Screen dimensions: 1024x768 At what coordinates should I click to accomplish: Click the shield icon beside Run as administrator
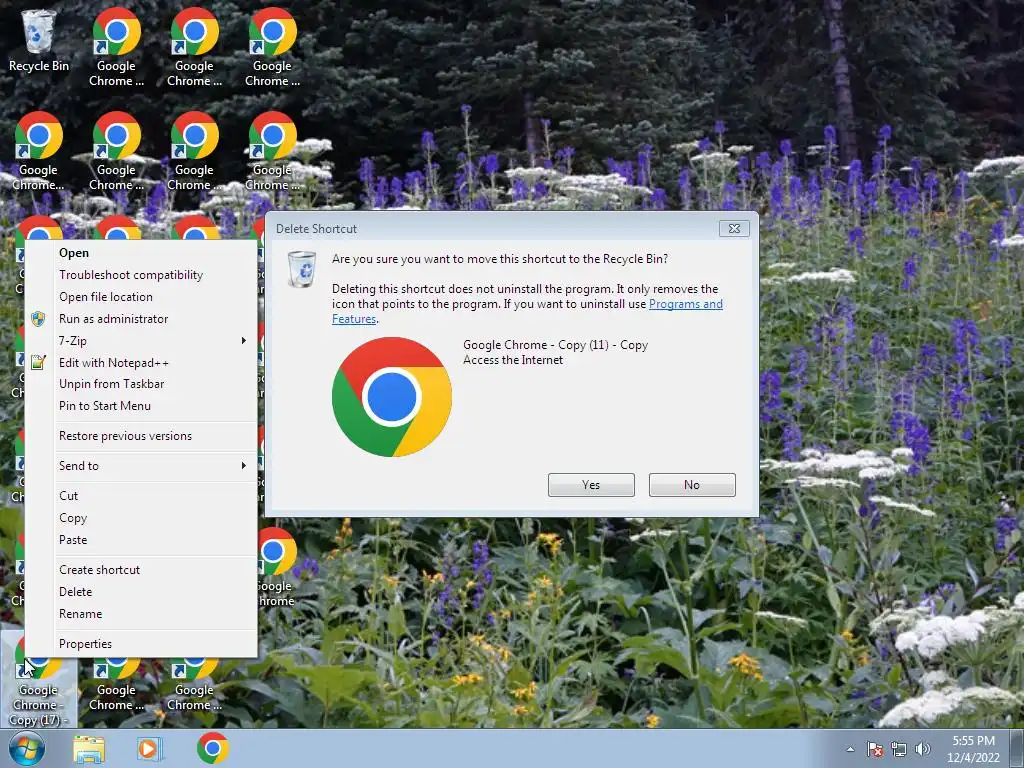click(x=38, y=319)
